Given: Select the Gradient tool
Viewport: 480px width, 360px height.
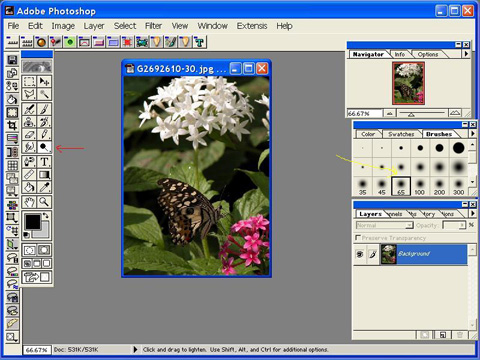Looking at the screenshot, I should [x=44, y=174].
